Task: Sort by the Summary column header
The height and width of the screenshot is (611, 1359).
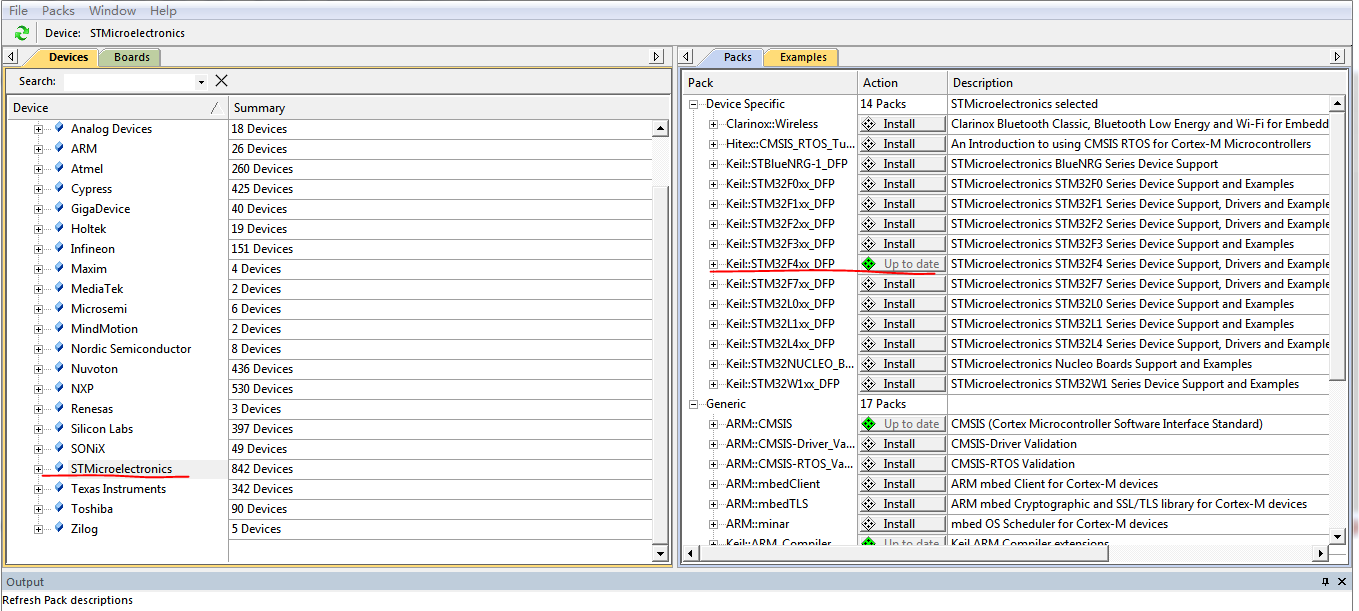Action: tap(448, 107)
